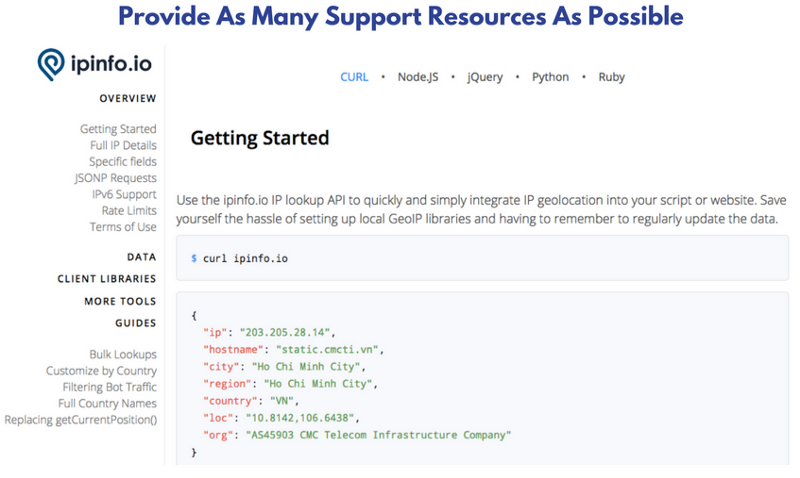Open the IPv6 Support link
The width and height of the screenshot is (800, 478).
click(124, 194)
